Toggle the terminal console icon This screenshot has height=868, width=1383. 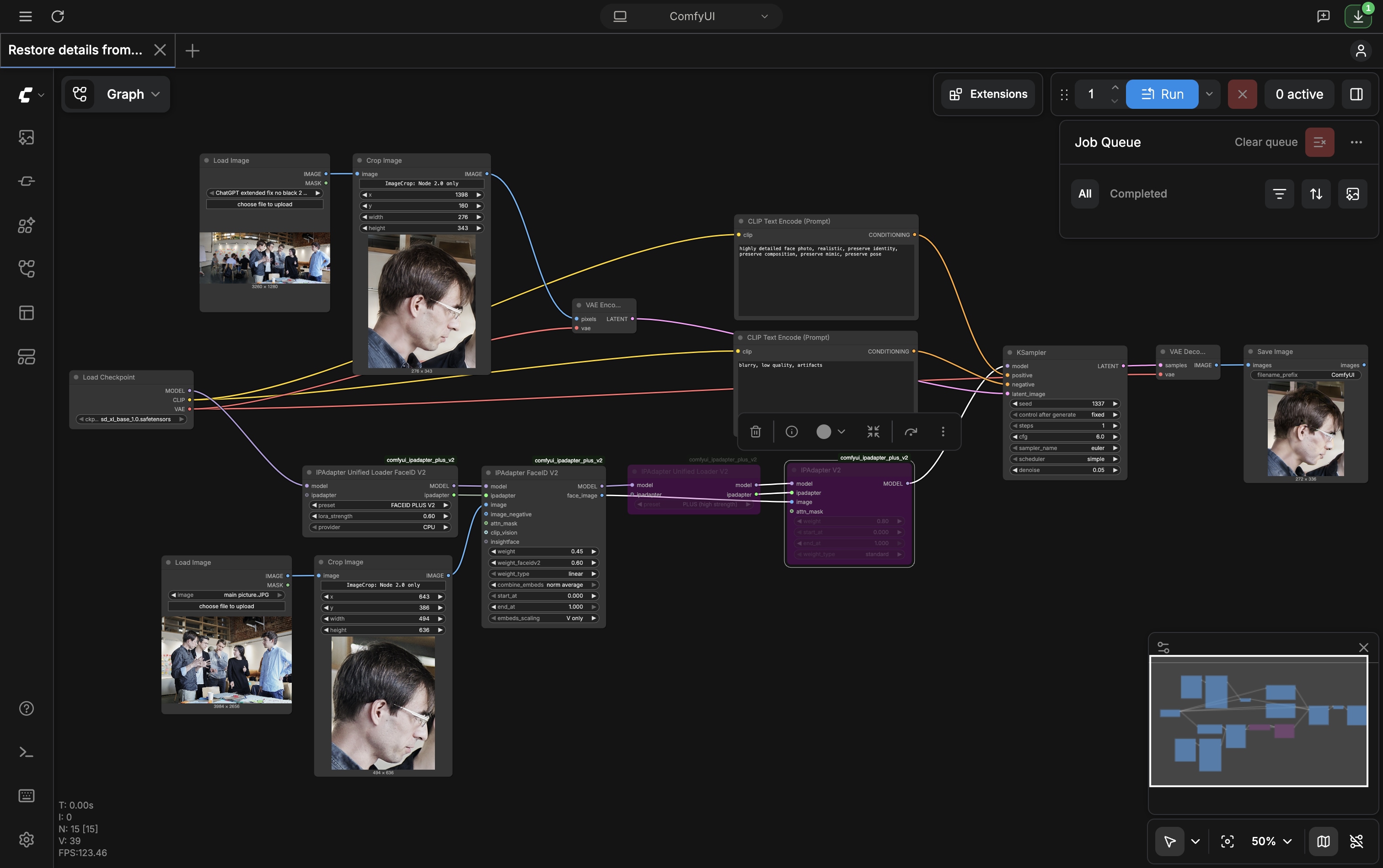(27, 752)
